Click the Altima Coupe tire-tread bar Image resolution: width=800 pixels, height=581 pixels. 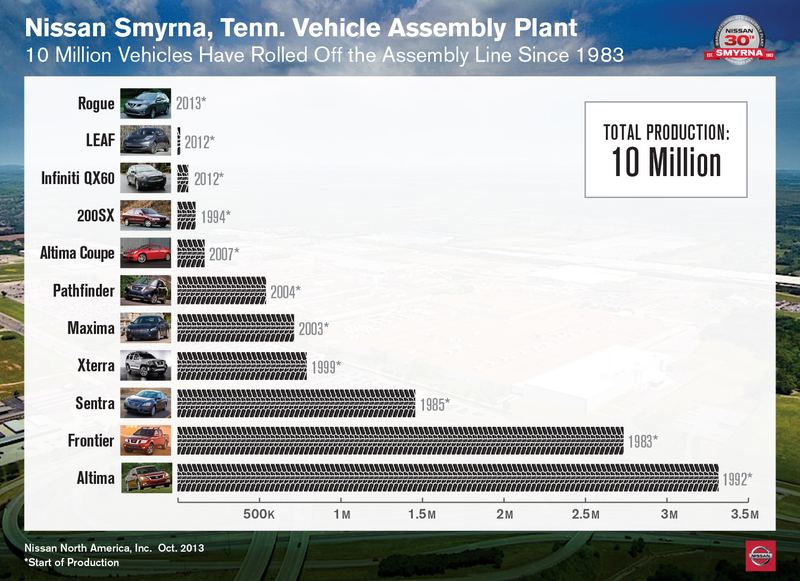pos(191,253)
